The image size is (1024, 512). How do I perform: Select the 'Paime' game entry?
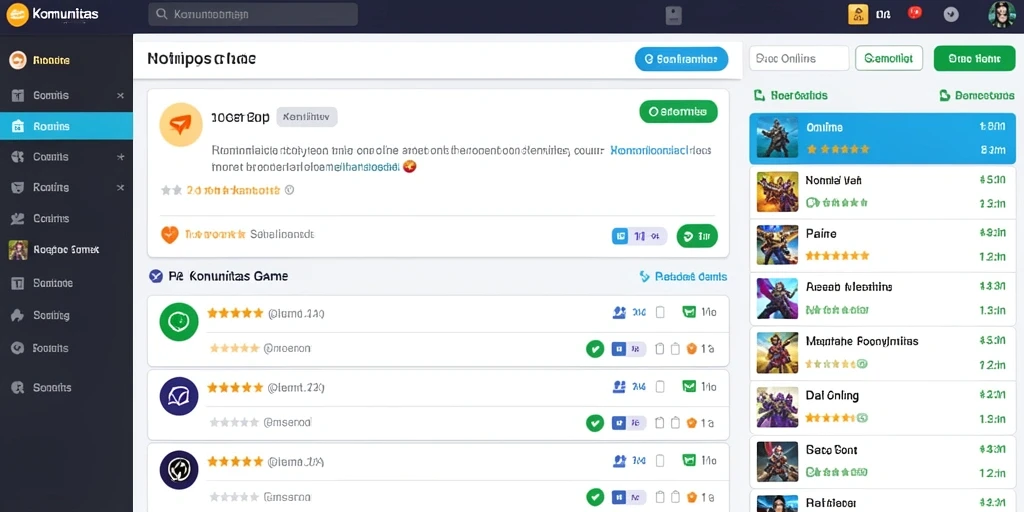883,246
